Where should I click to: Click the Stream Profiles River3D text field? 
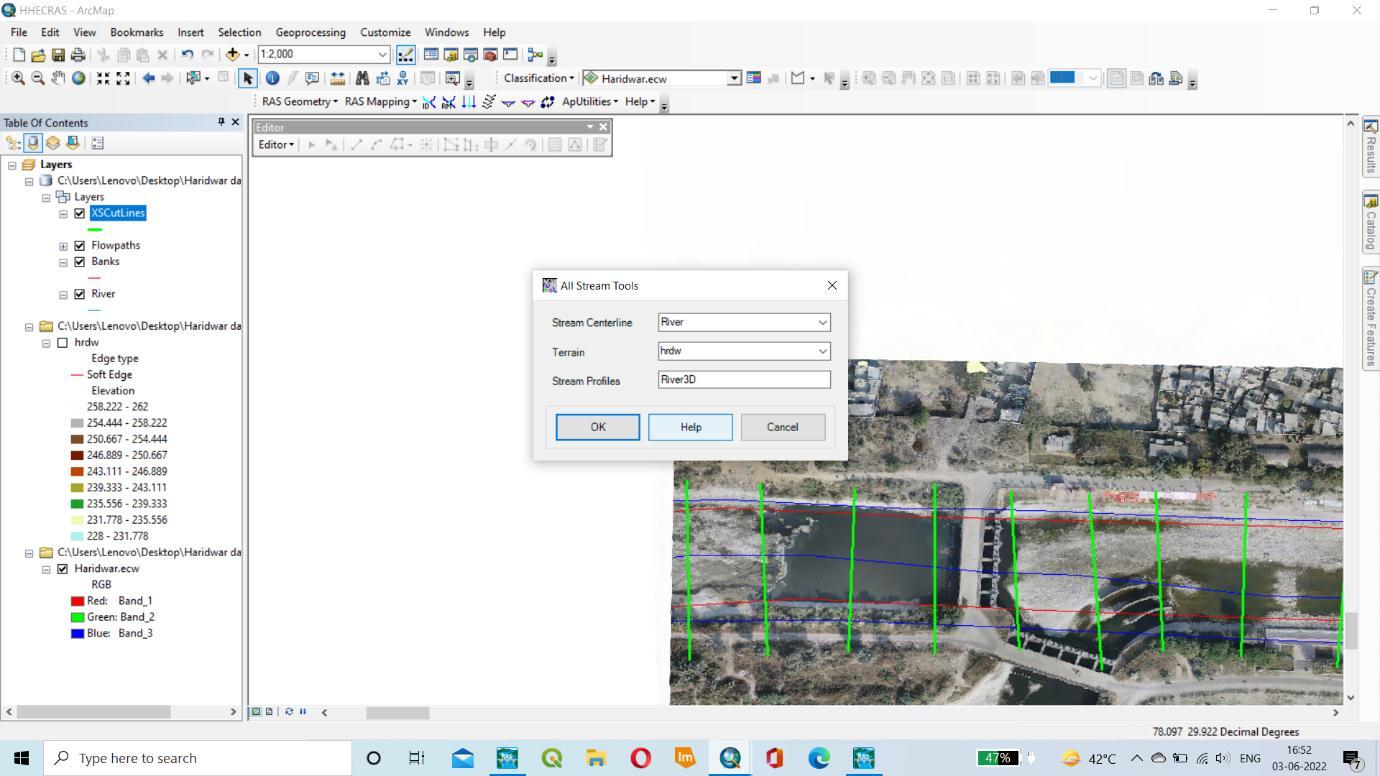744,380
